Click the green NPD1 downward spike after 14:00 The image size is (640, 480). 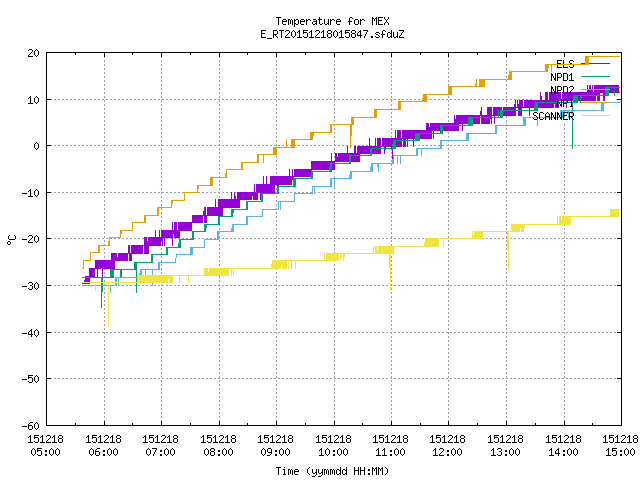[x=572, y=127]
